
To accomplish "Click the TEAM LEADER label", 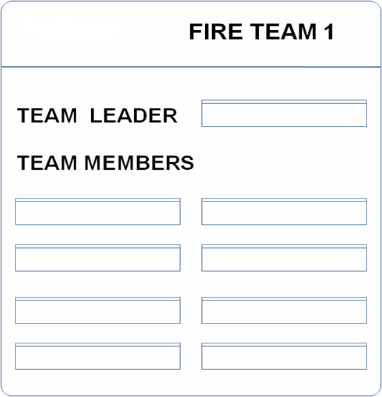I will [x=97, y=116].
